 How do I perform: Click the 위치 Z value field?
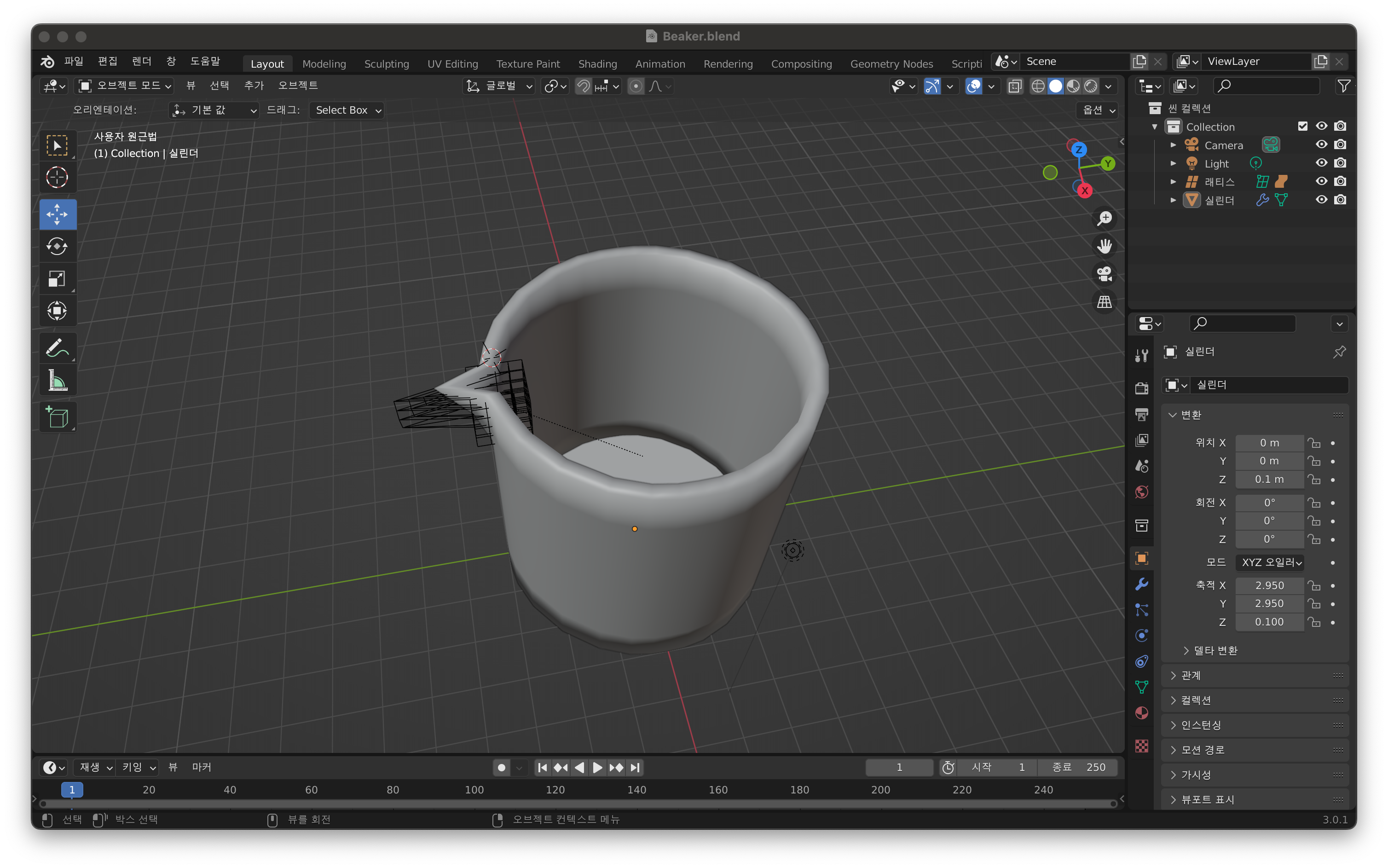(x=1269, y=480)
